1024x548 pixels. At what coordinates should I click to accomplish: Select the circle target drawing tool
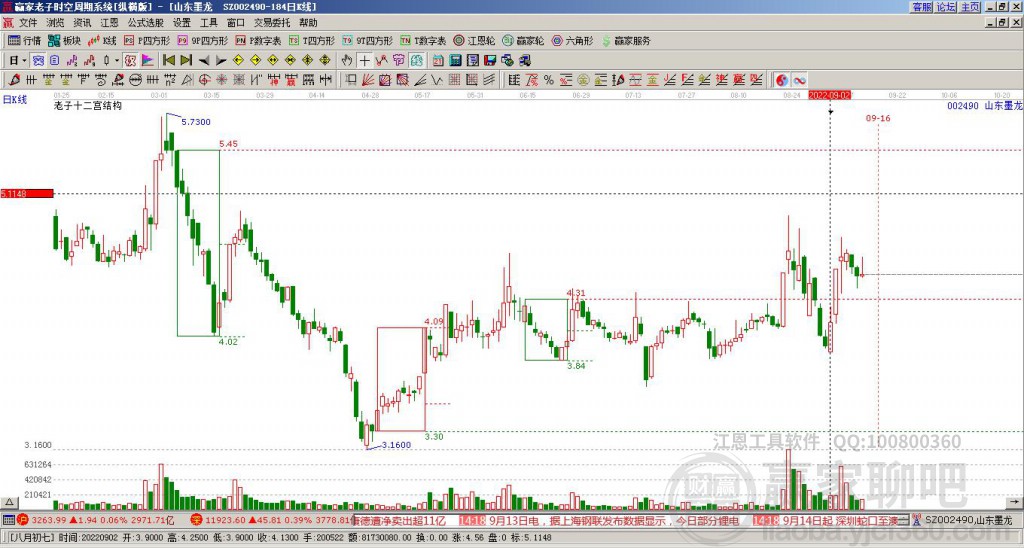coord(204,80)
